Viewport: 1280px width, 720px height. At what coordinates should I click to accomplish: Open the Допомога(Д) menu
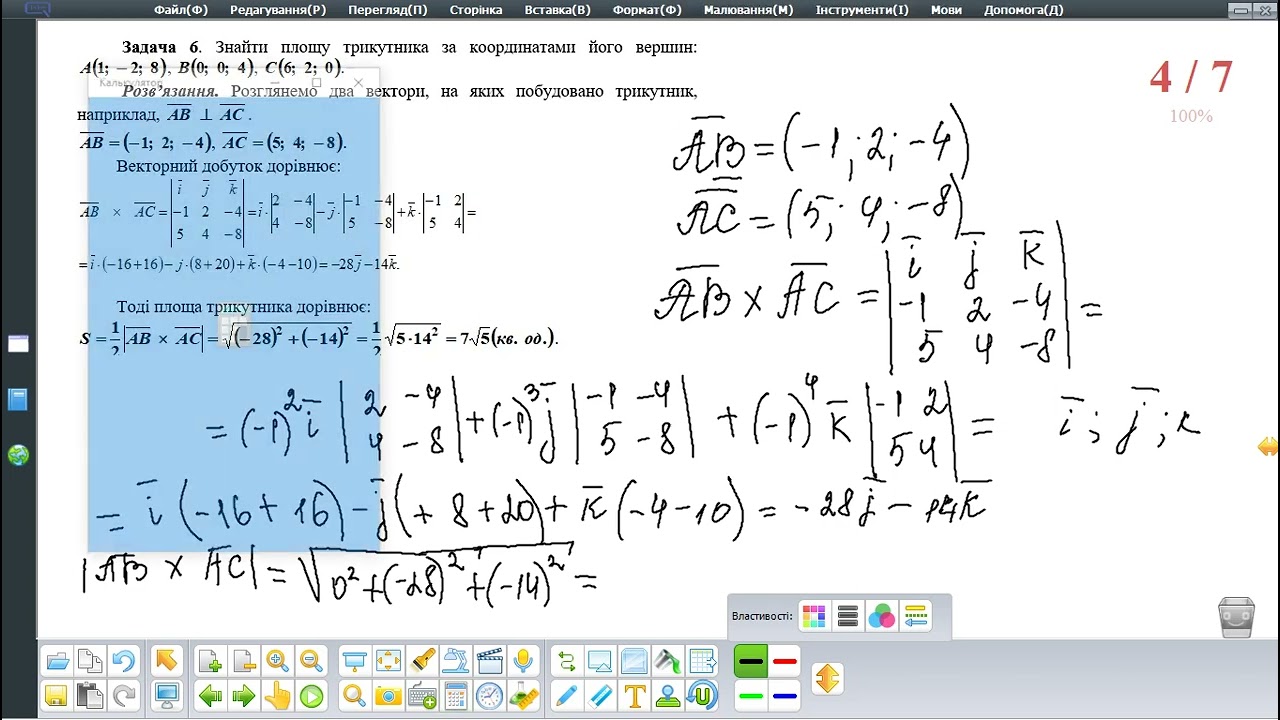click(x=1024, y=10)
